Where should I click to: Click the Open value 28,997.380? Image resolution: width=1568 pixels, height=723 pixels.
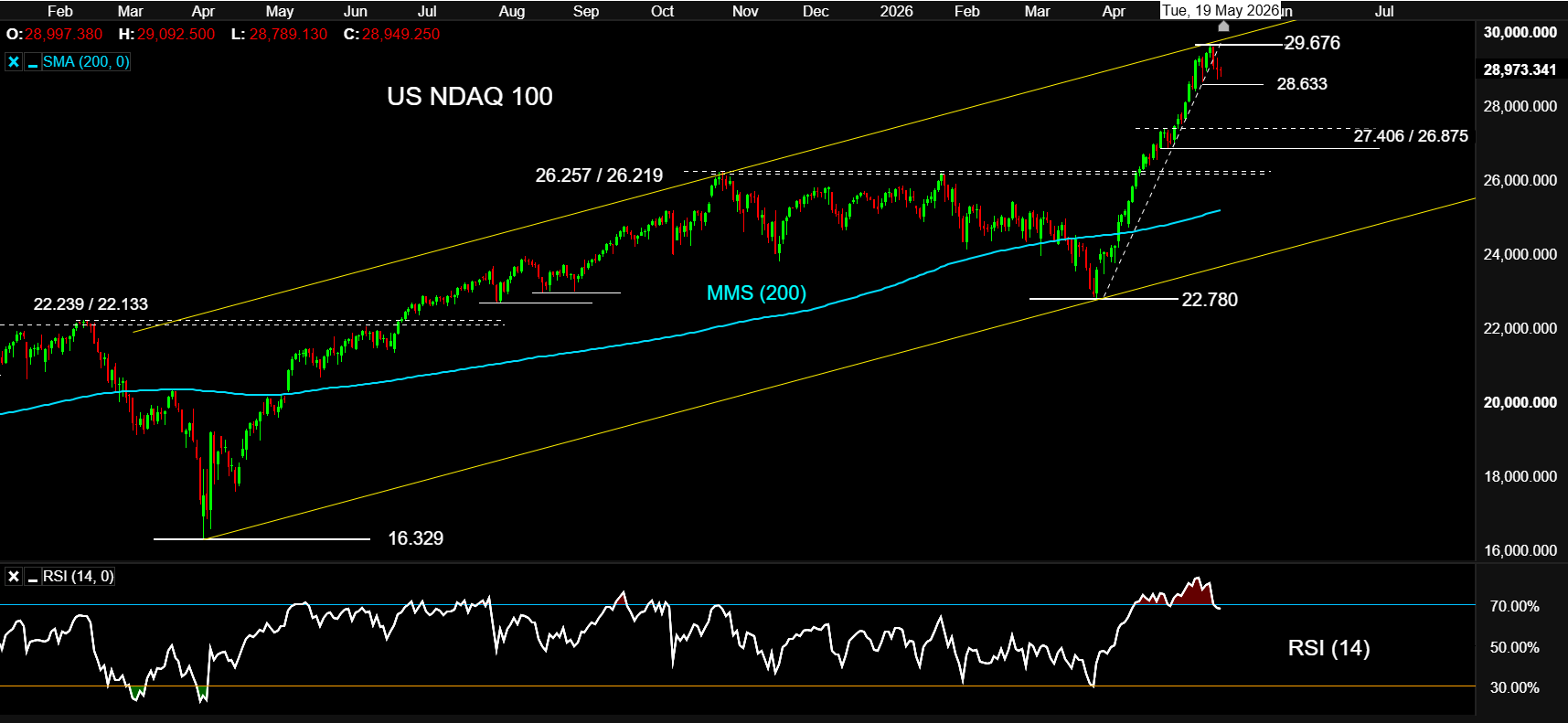click(x=64, y=34)
